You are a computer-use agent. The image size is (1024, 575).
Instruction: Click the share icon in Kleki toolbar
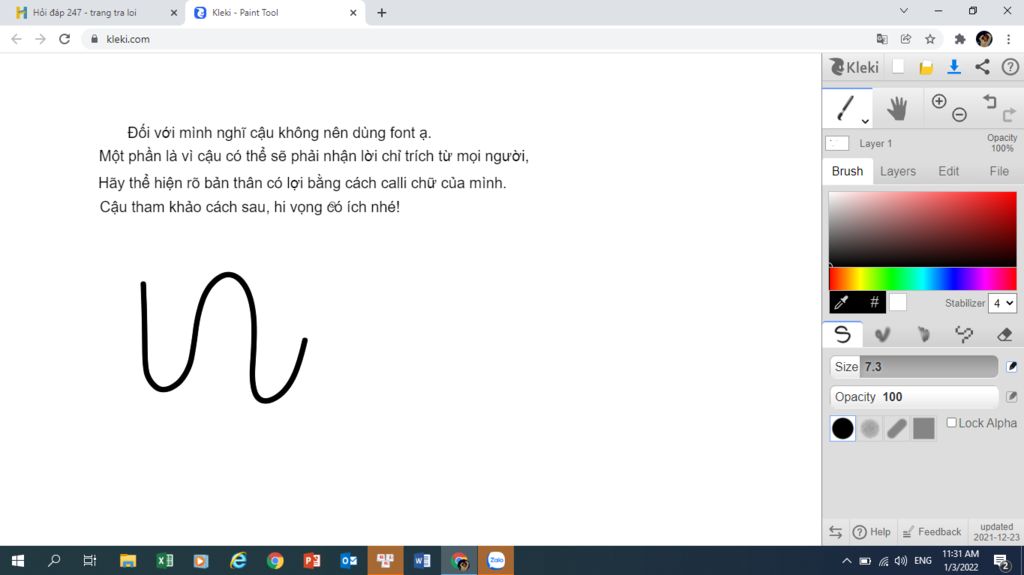982,67
